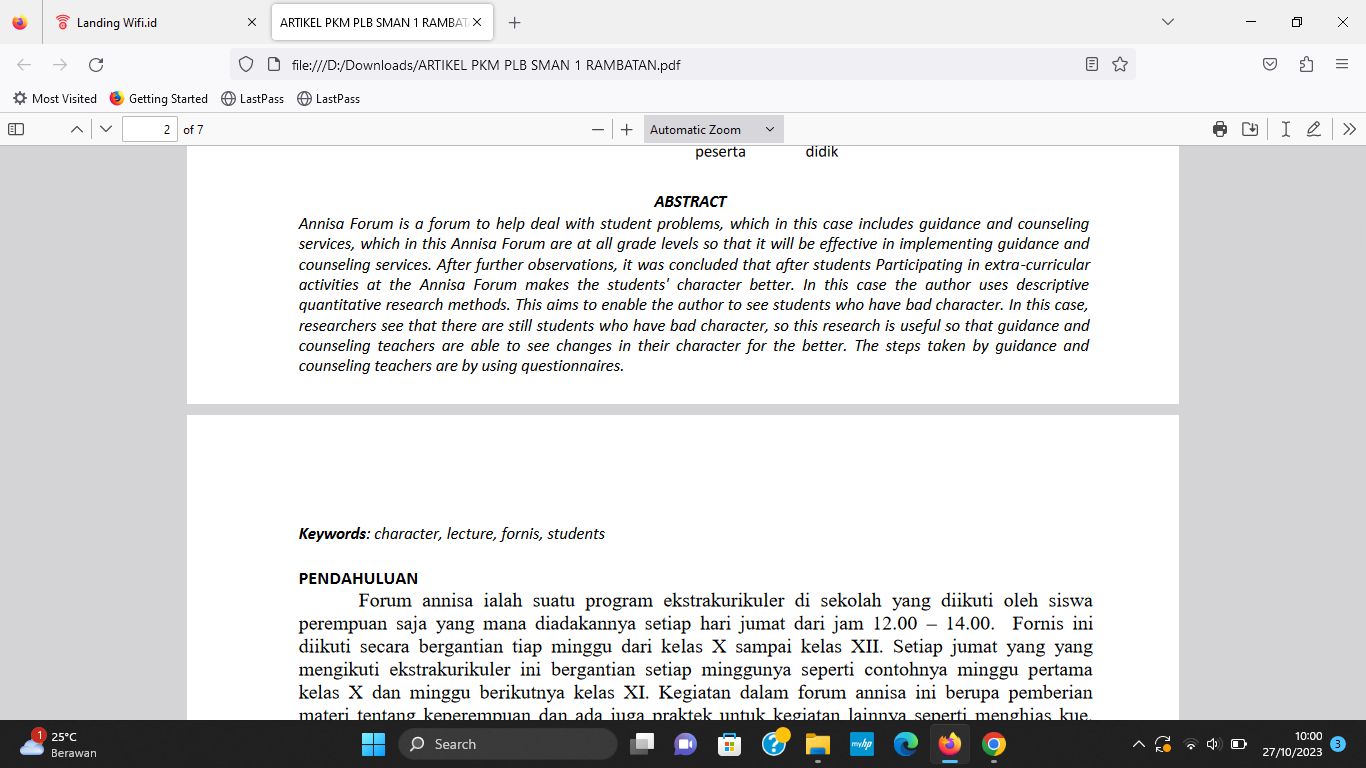Launch the Chat app from the taskbar
The image size is (1366, 768).
[x=686, y=744]
